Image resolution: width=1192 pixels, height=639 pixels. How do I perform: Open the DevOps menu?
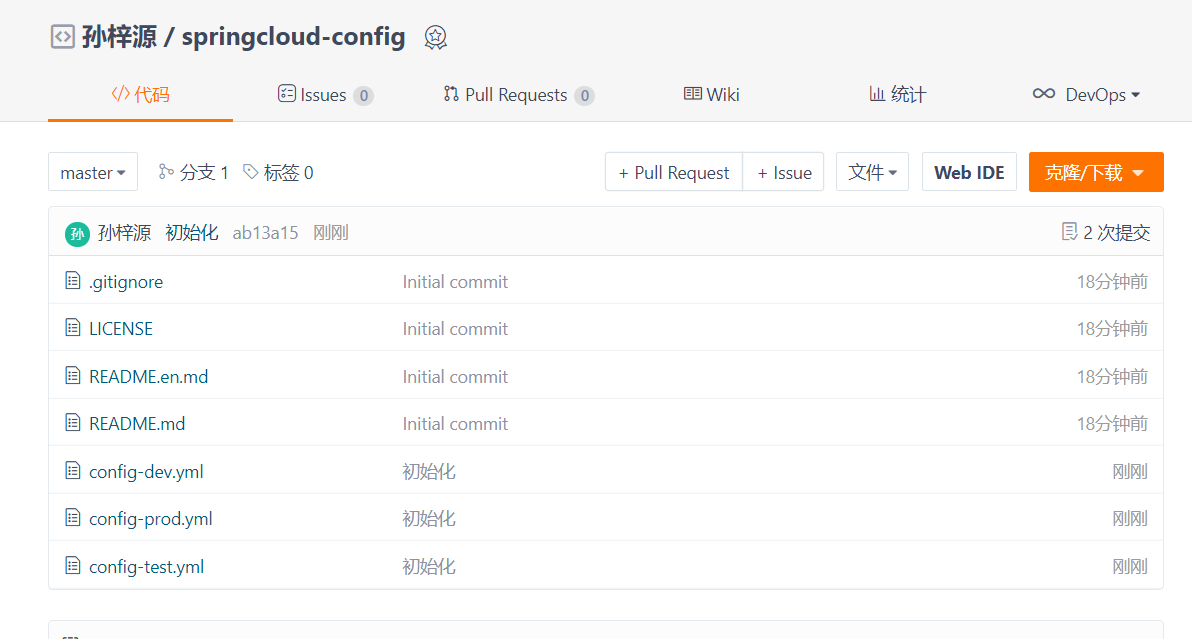pos(1086,94)
